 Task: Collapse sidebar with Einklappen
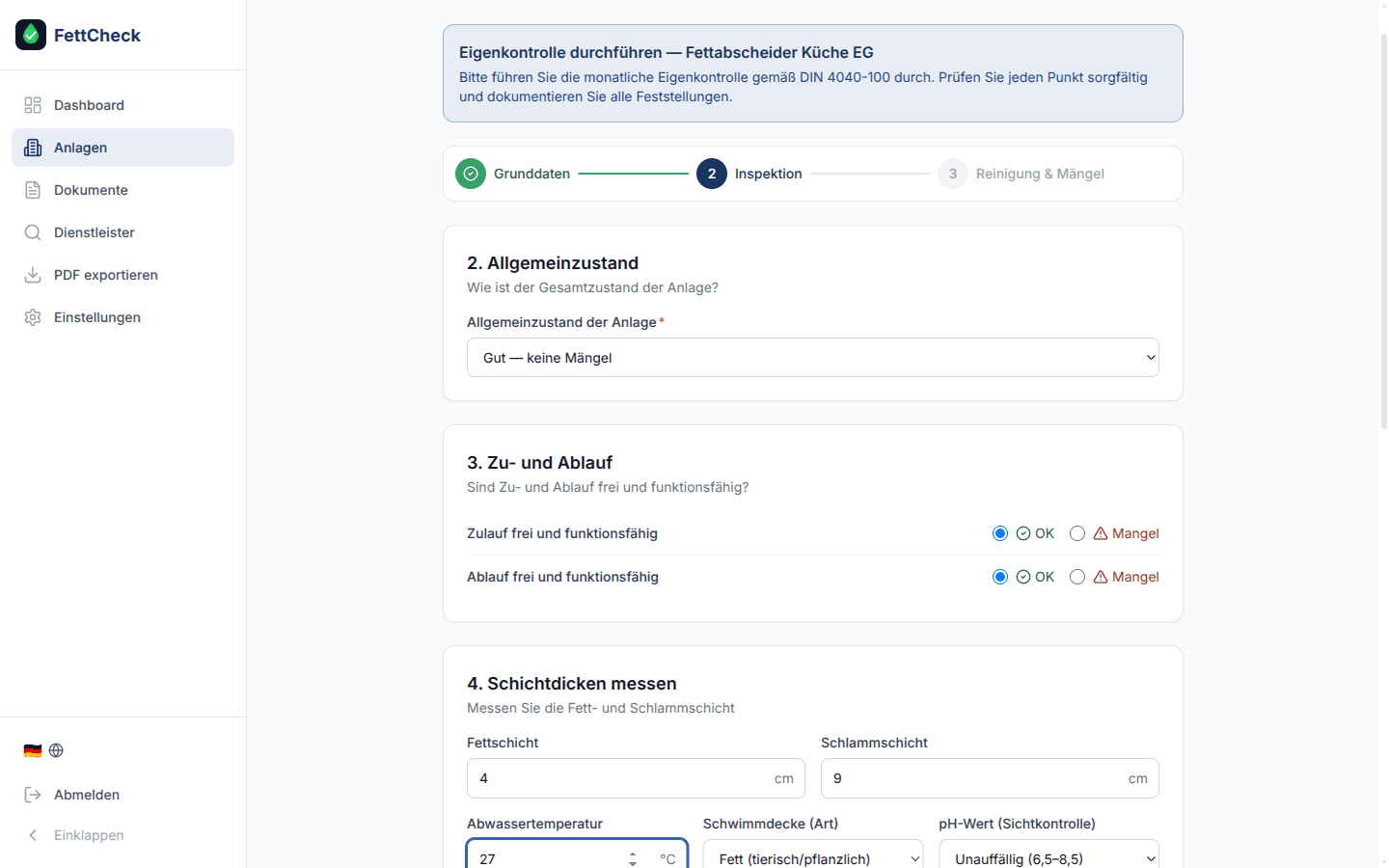pyautogui.click(x=123, y=835)
